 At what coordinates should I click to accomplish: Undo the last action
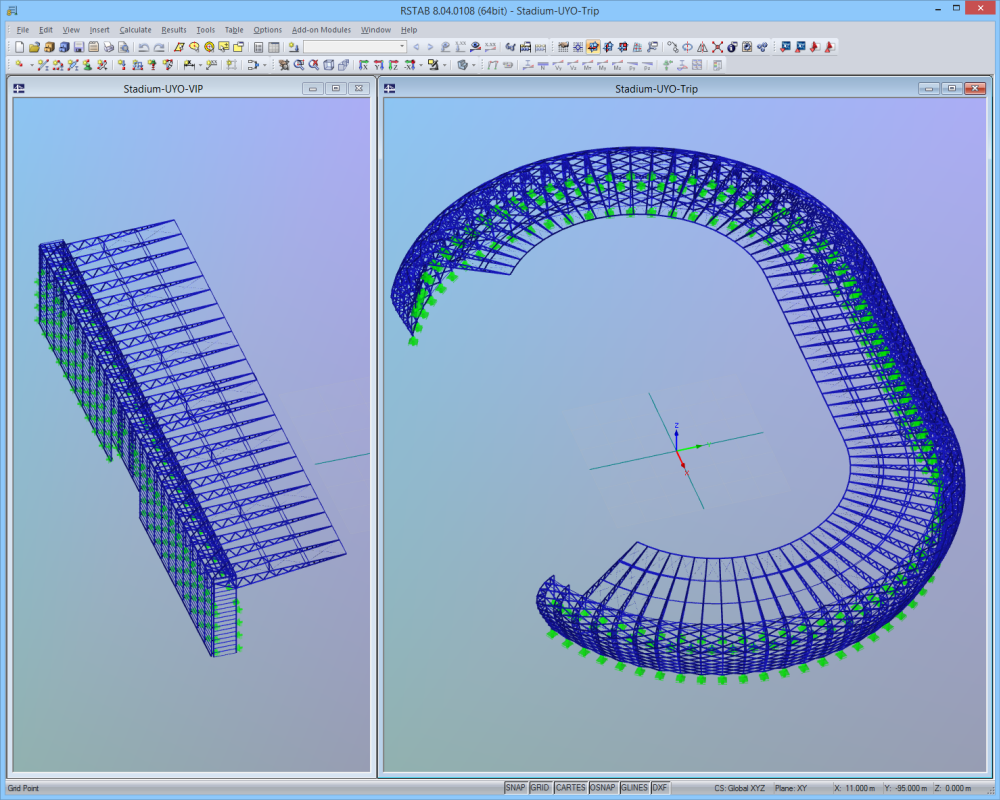click(144, 46)
